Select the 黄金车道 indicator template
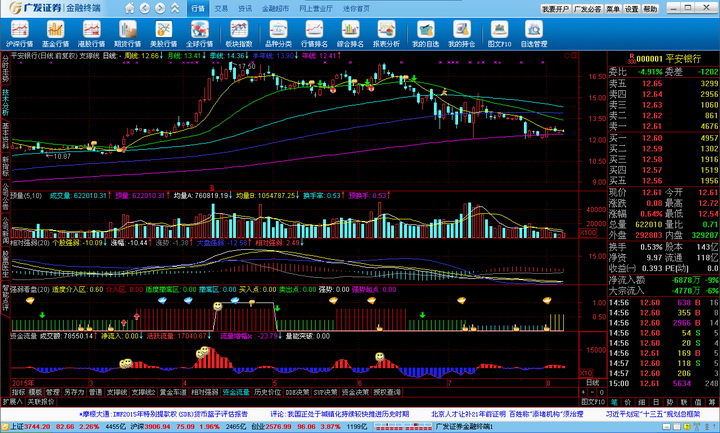The width and height of the screenshot is (720, 433). pos(173,392)
